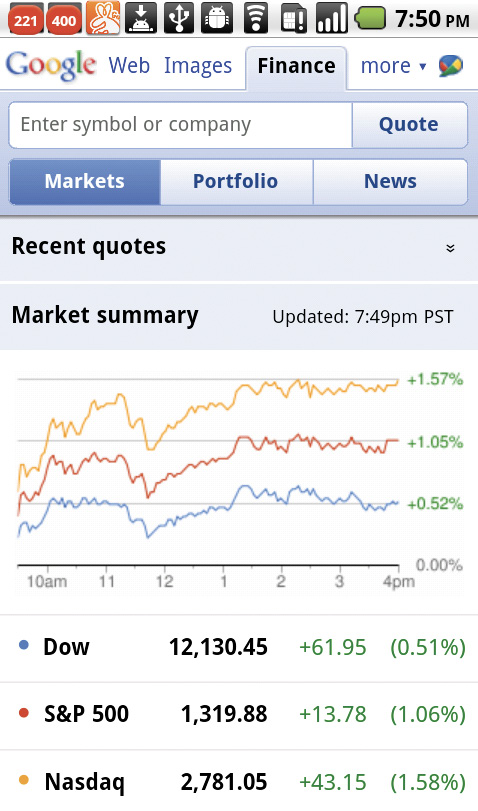Screen dimensions: 478x811
Task: Tap the Wi-Fi status icon
Action: (255, 18)
